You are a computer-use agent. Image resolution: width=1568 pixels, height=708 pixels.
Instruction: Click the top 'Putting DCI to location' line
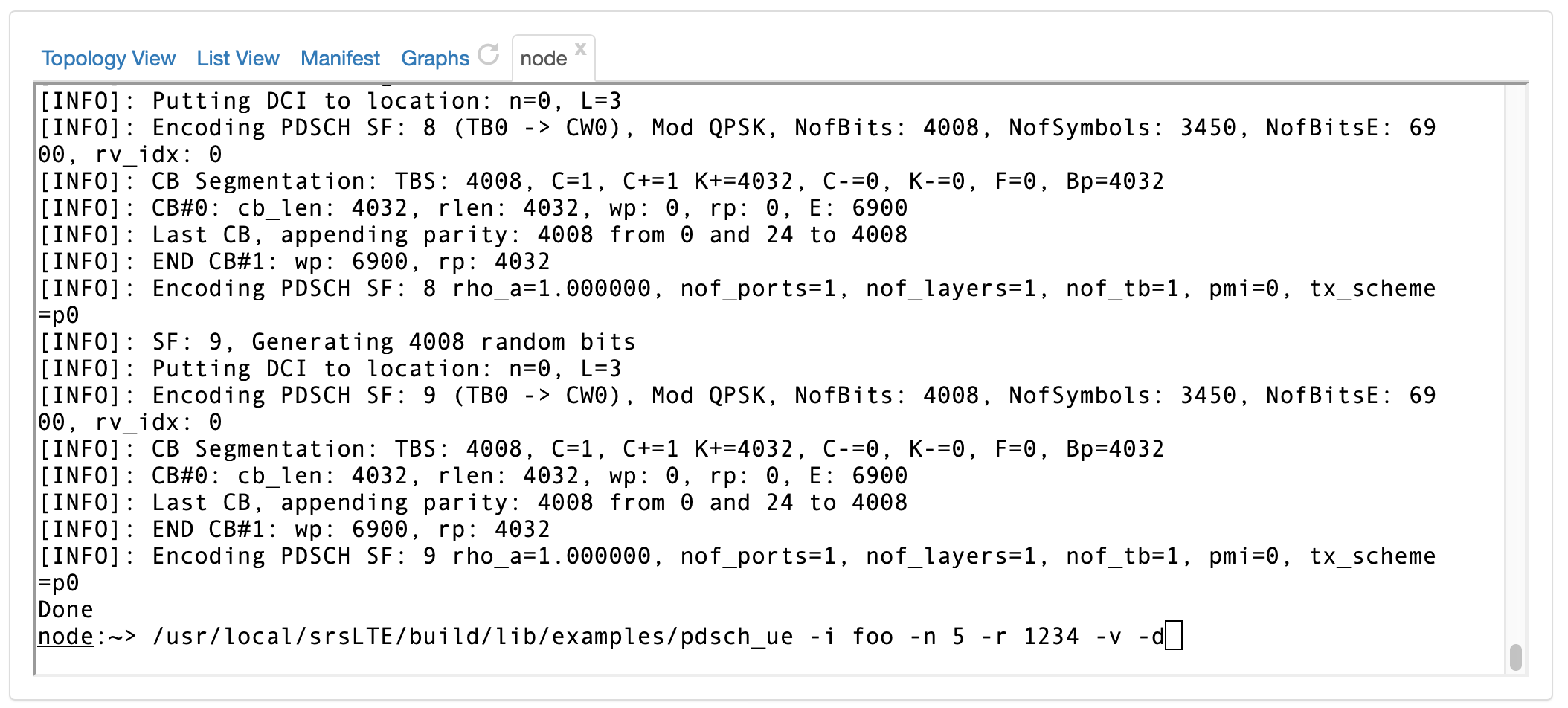pyautogui.click(x=330, y=101)
